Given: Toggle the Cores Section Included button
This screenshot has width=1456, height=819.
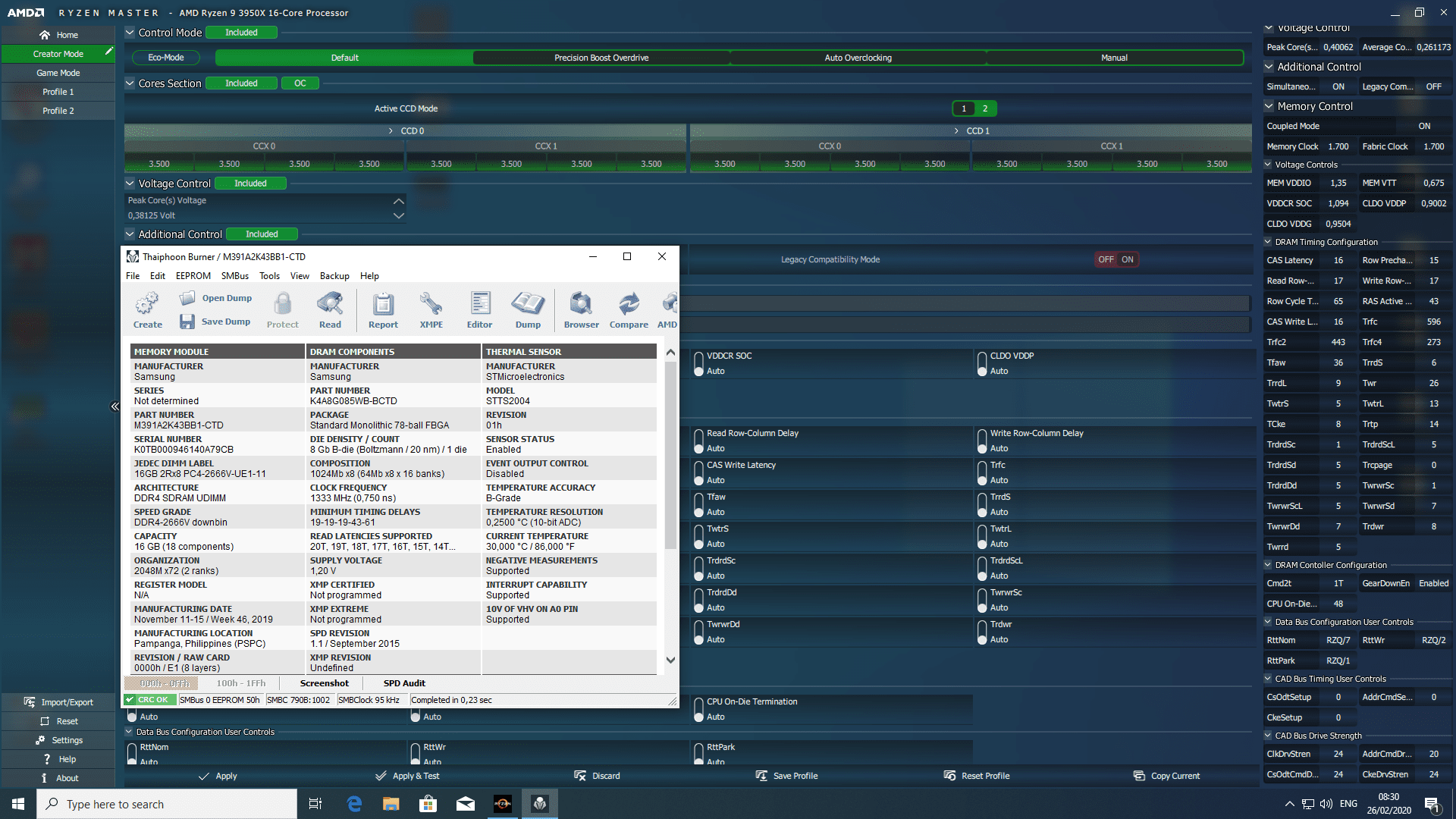Looking at the screenshot, I should tap(241, 83).
